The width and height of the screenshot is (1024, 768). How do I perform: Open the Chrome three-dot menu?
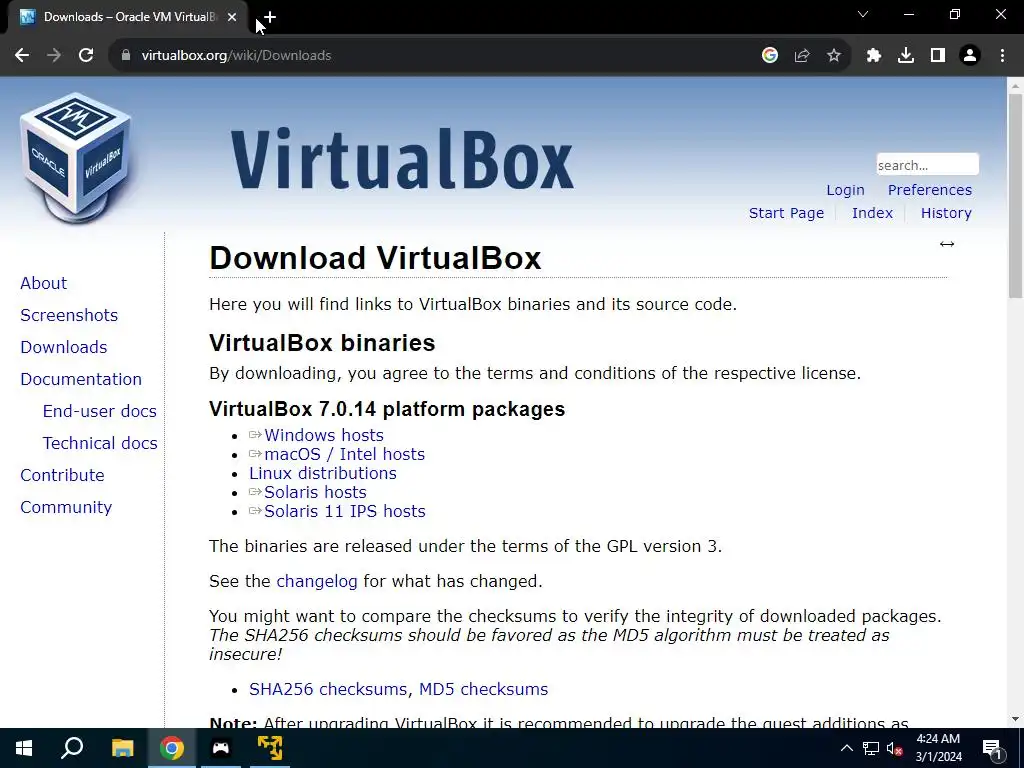point(1002,56)
